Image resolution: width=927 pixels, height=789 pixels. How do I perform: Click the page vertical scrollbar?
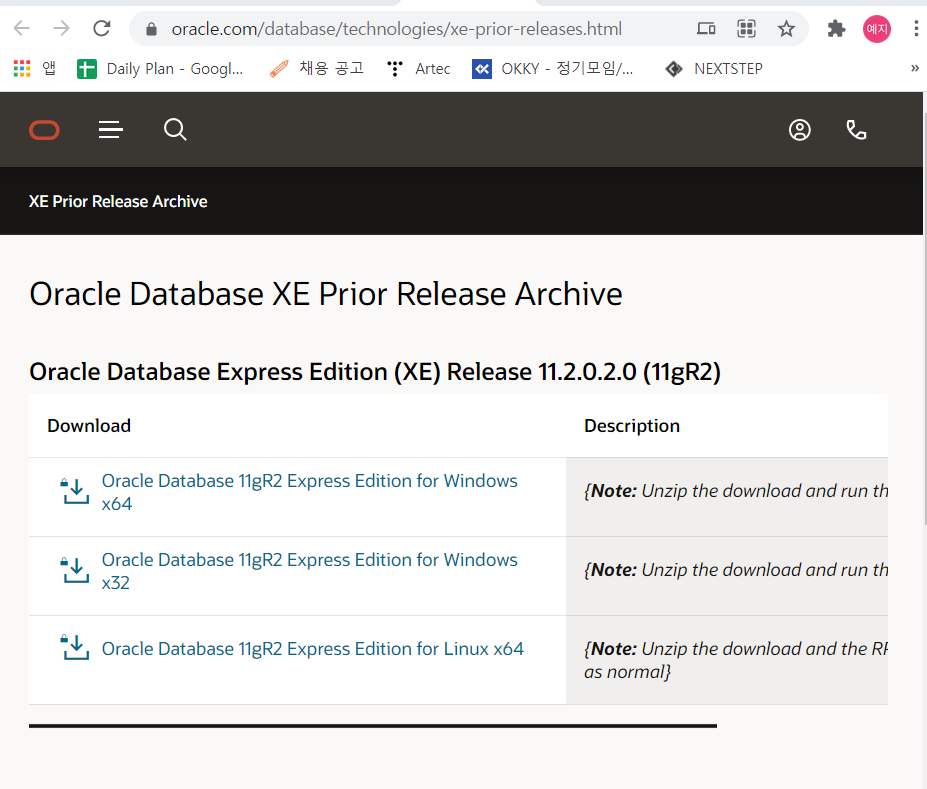coord(925,319)
